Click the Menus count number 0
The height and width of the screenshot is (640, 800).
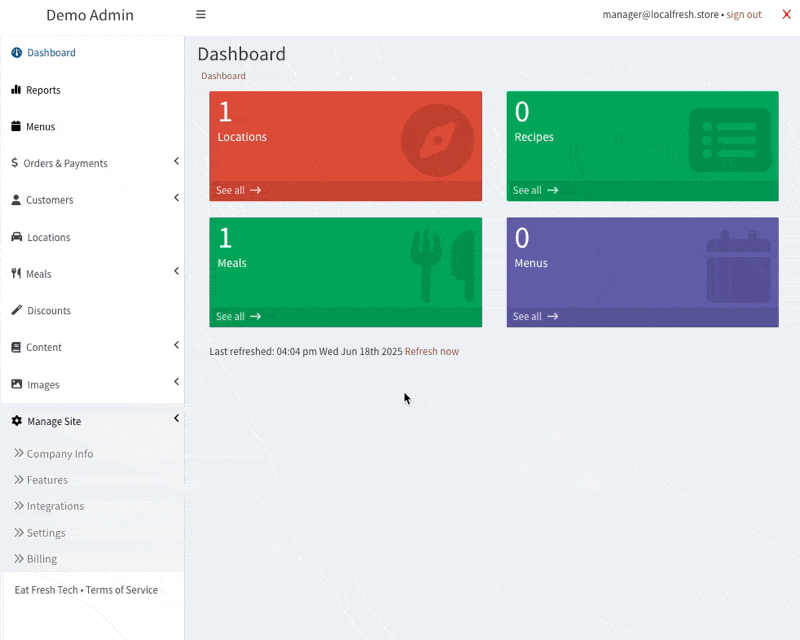[522, 238]
